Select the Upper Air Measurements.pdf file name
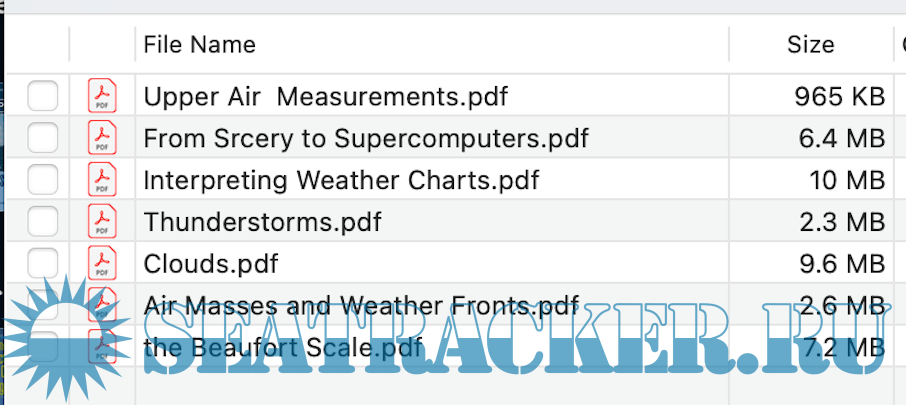 [326, 97]
